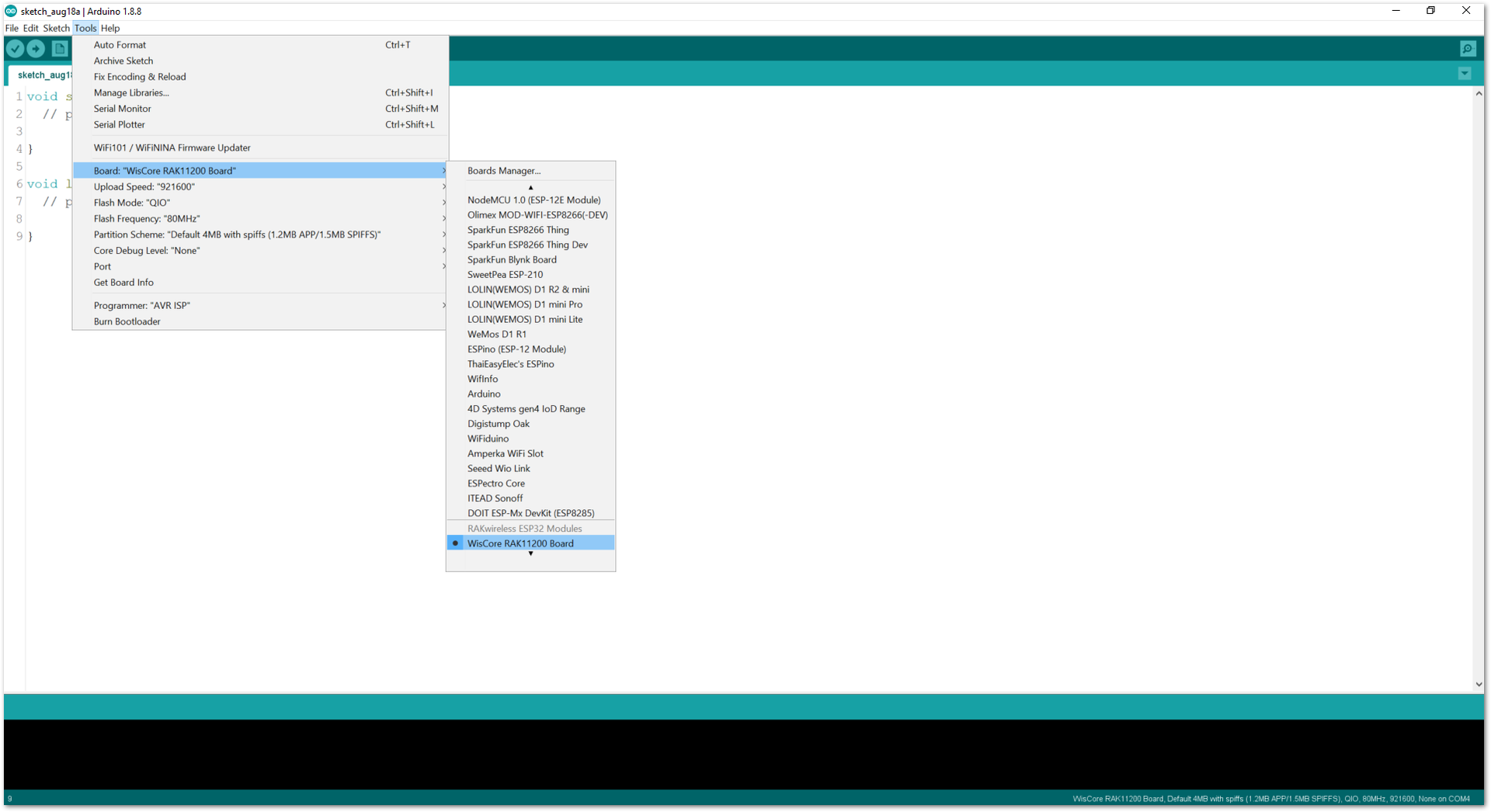The height and width of the screenshot is (812, 1491).
Task: Select ESPino (ESP-12 Module) board
Action: 530,349
